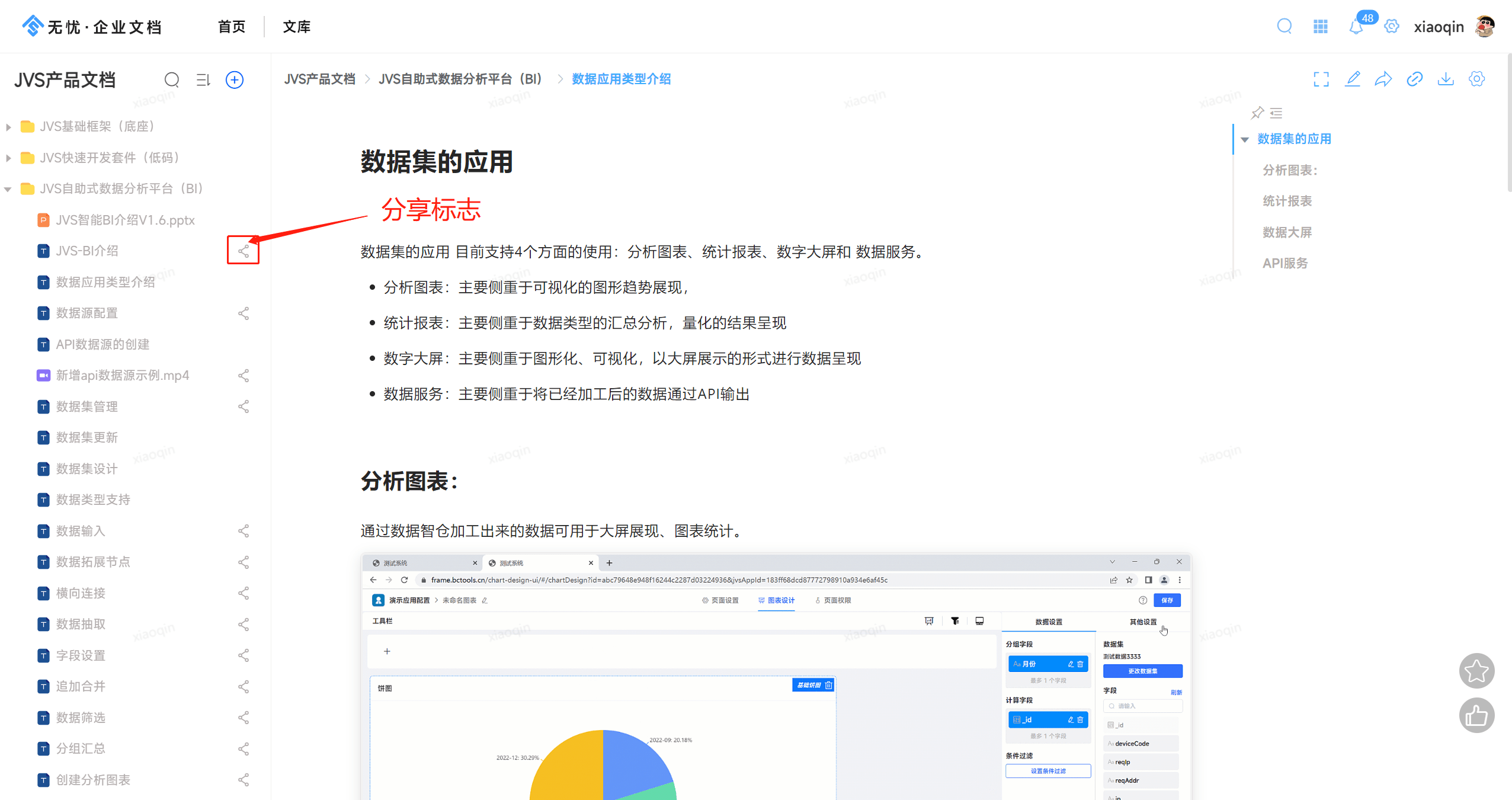Open the 数据集管理 document in tree
Image resolution: width=1512 pixels, height=800 pixels.
click(87, 407)
